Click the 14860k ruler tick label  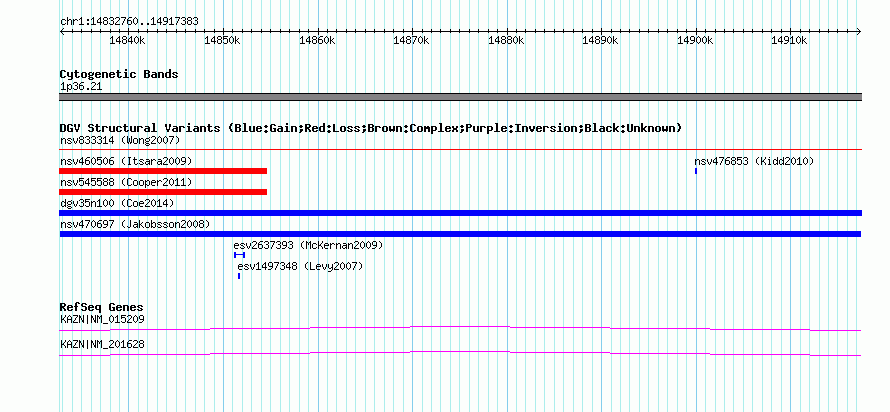pyautogui.click(x=317, y=41)
